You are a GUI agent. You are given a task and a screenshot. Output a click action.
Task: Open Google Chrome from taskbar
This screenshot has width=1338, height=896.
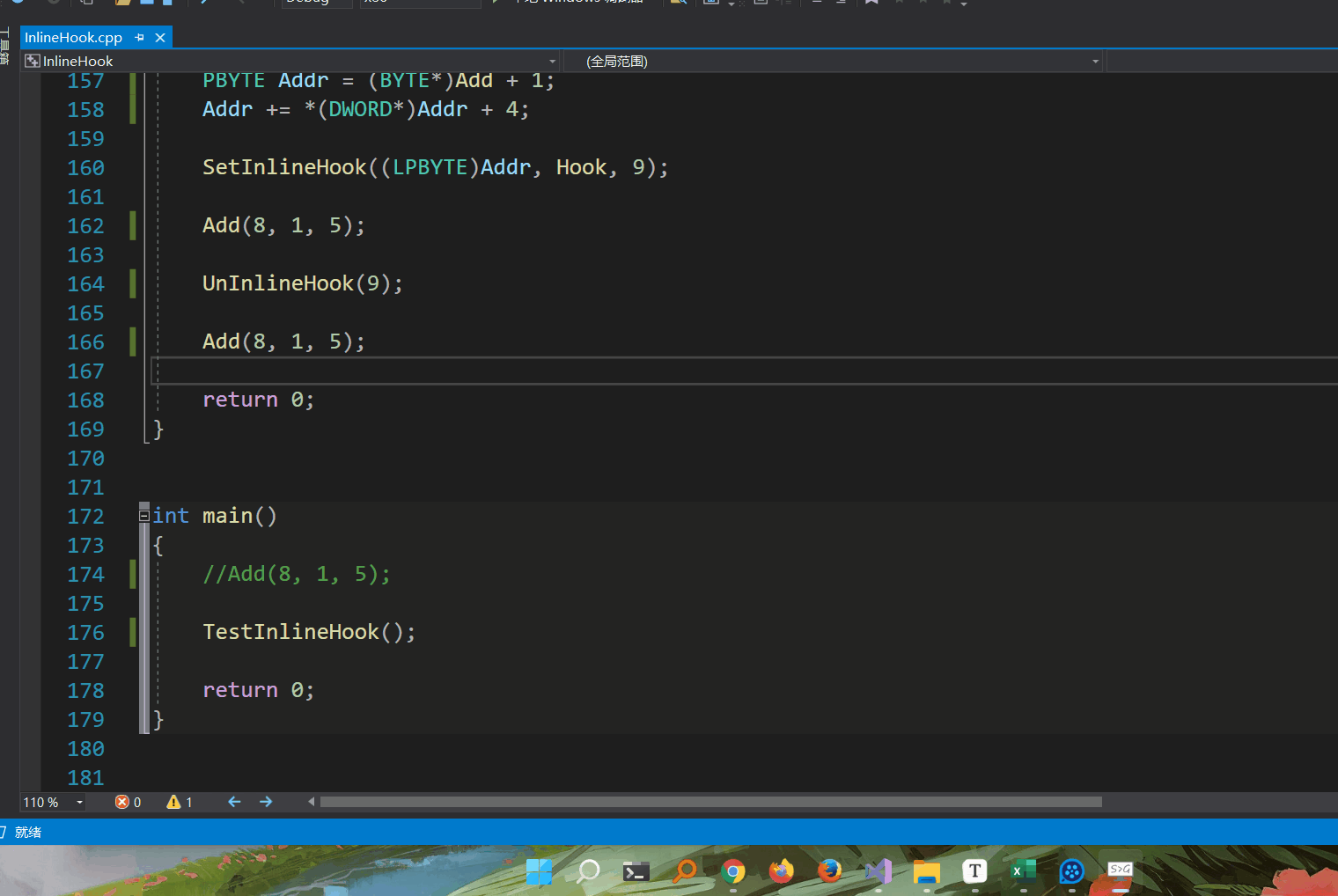point(732,871)
